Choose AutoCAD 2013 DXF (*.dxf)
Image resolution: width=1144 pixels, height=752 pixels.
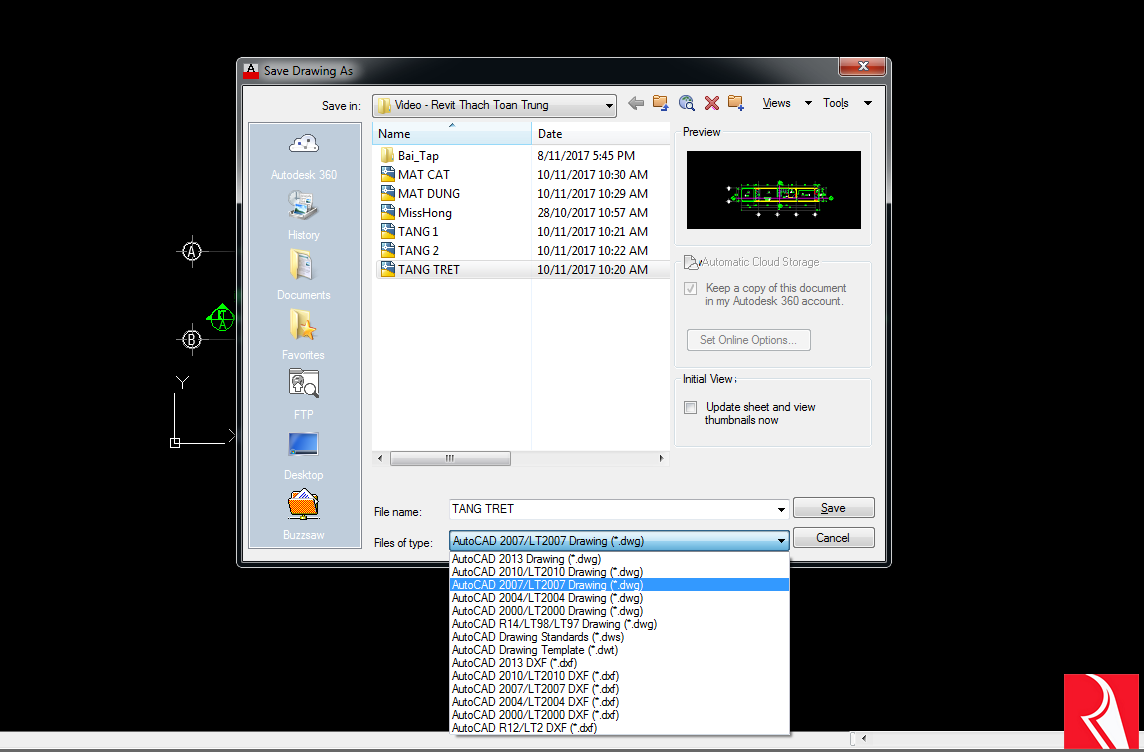pos(619,663)
